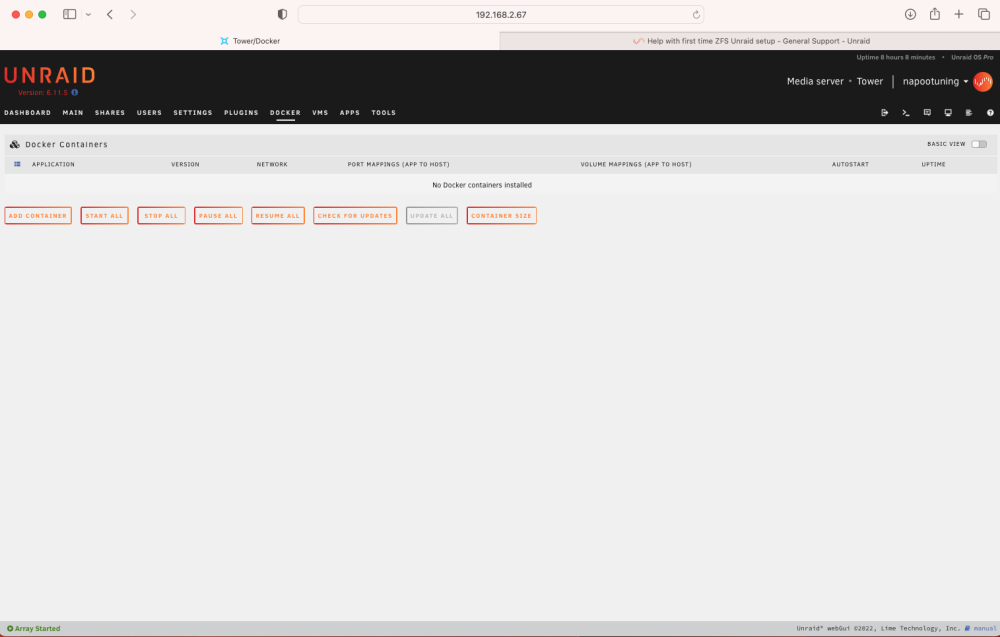Switch to the Tower/Docker tab

point(250,41)
